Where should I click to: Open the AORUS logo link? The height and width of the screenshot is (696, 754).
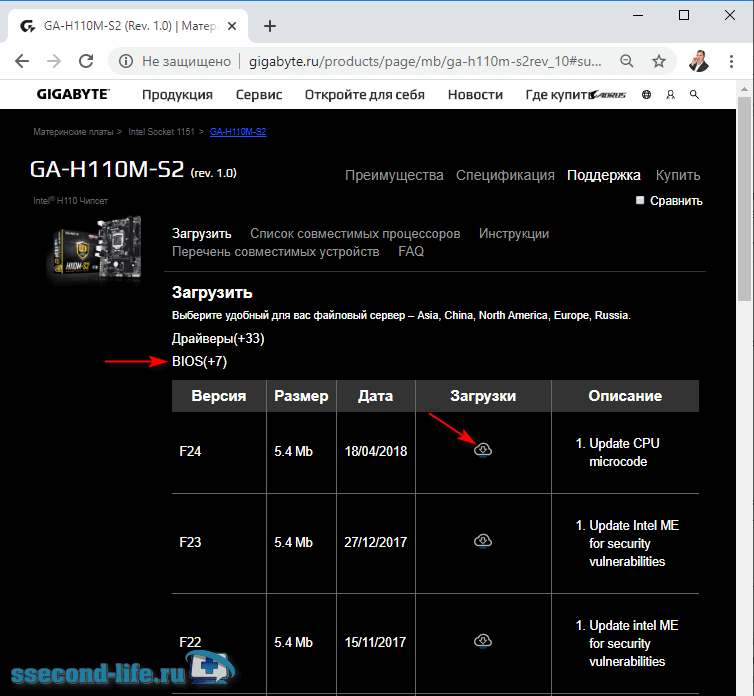pos(609,95)
